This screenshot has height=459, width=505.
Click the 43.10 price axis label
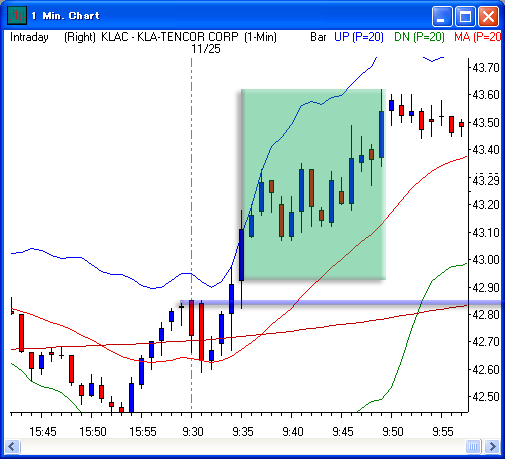click(x=486, y=232)
